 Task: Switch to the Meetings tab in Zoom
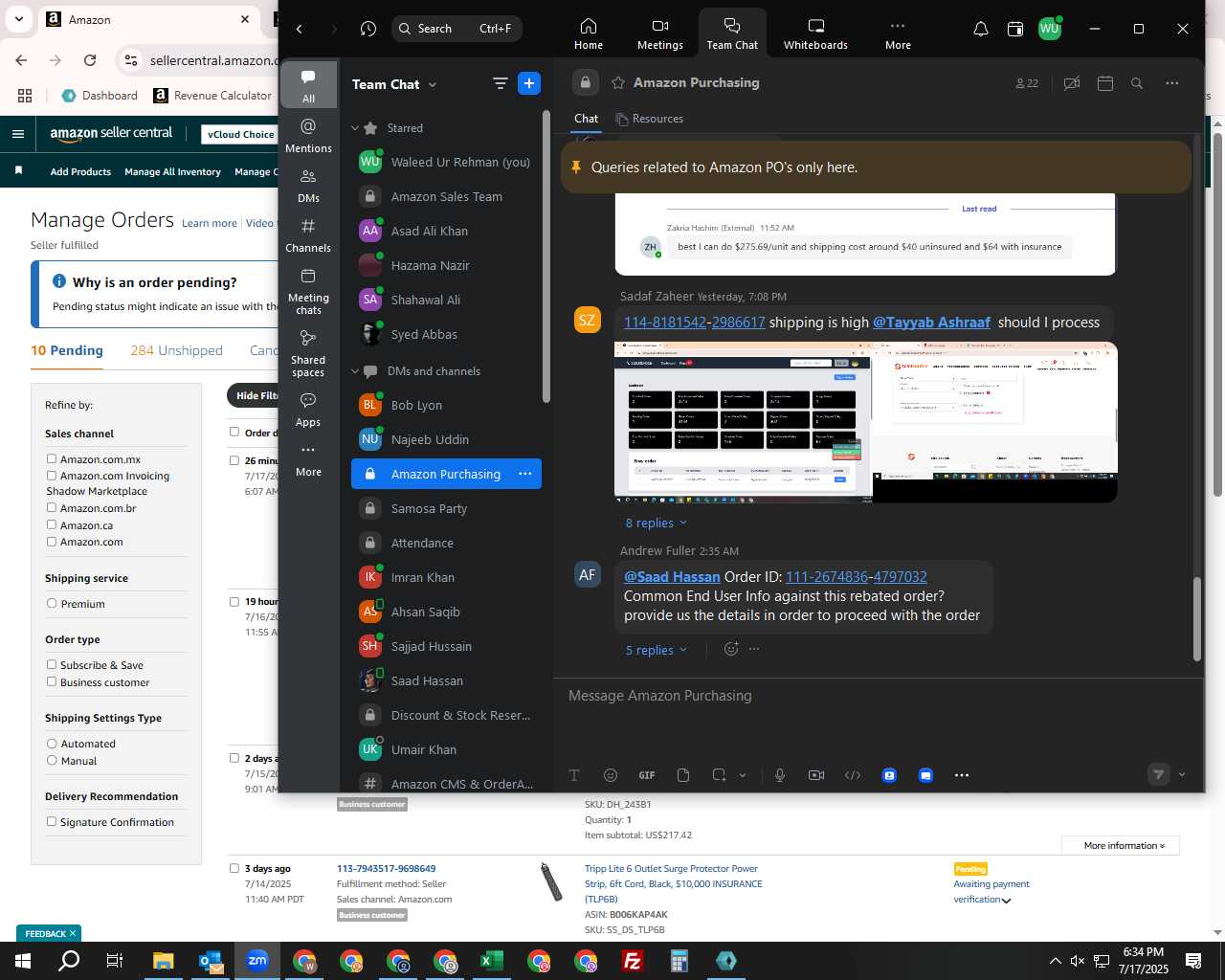click(x=659, y=34)
